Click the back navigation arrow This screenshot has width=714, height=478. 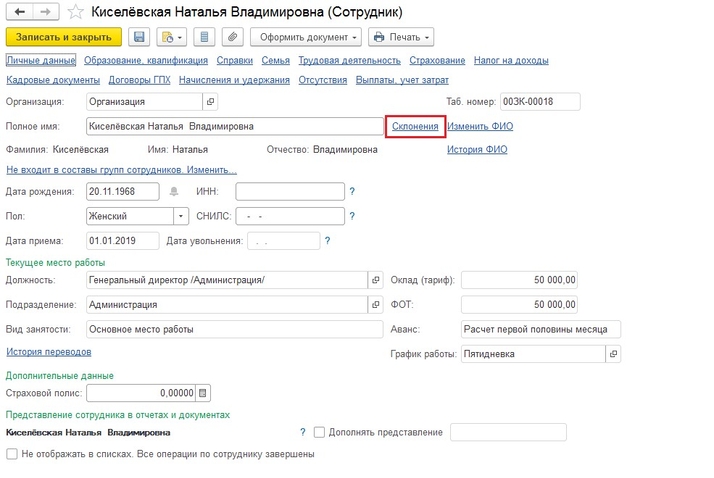coord(19,12)
